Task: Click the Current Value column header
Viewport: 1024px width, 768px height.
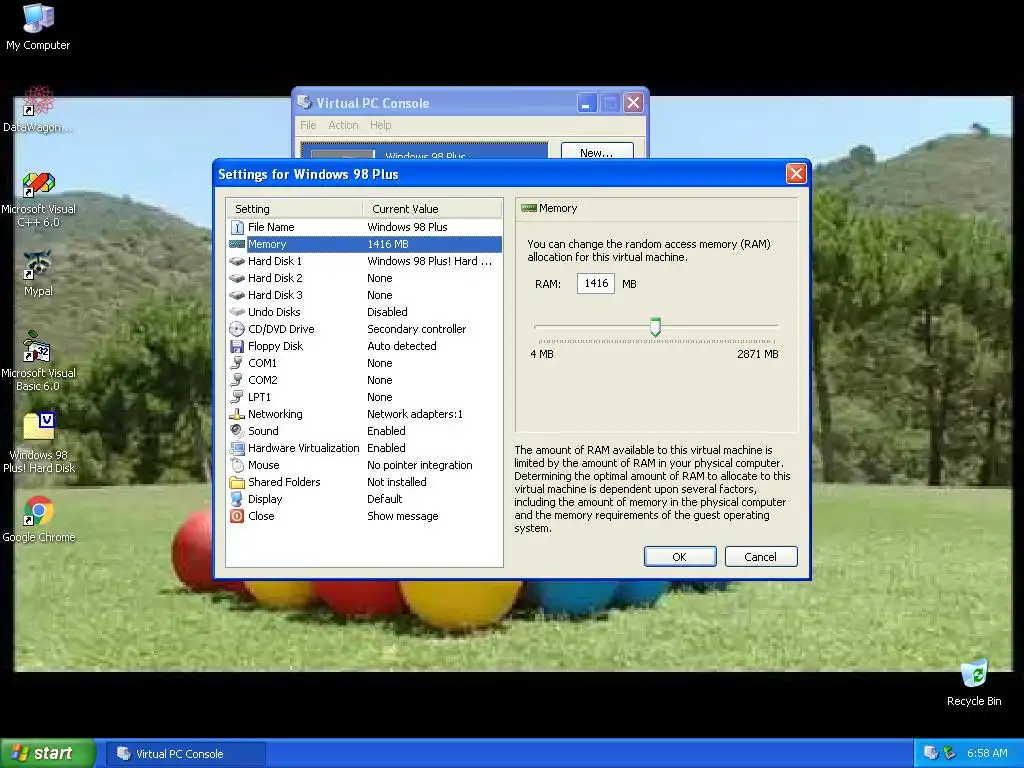Action: 432,209
